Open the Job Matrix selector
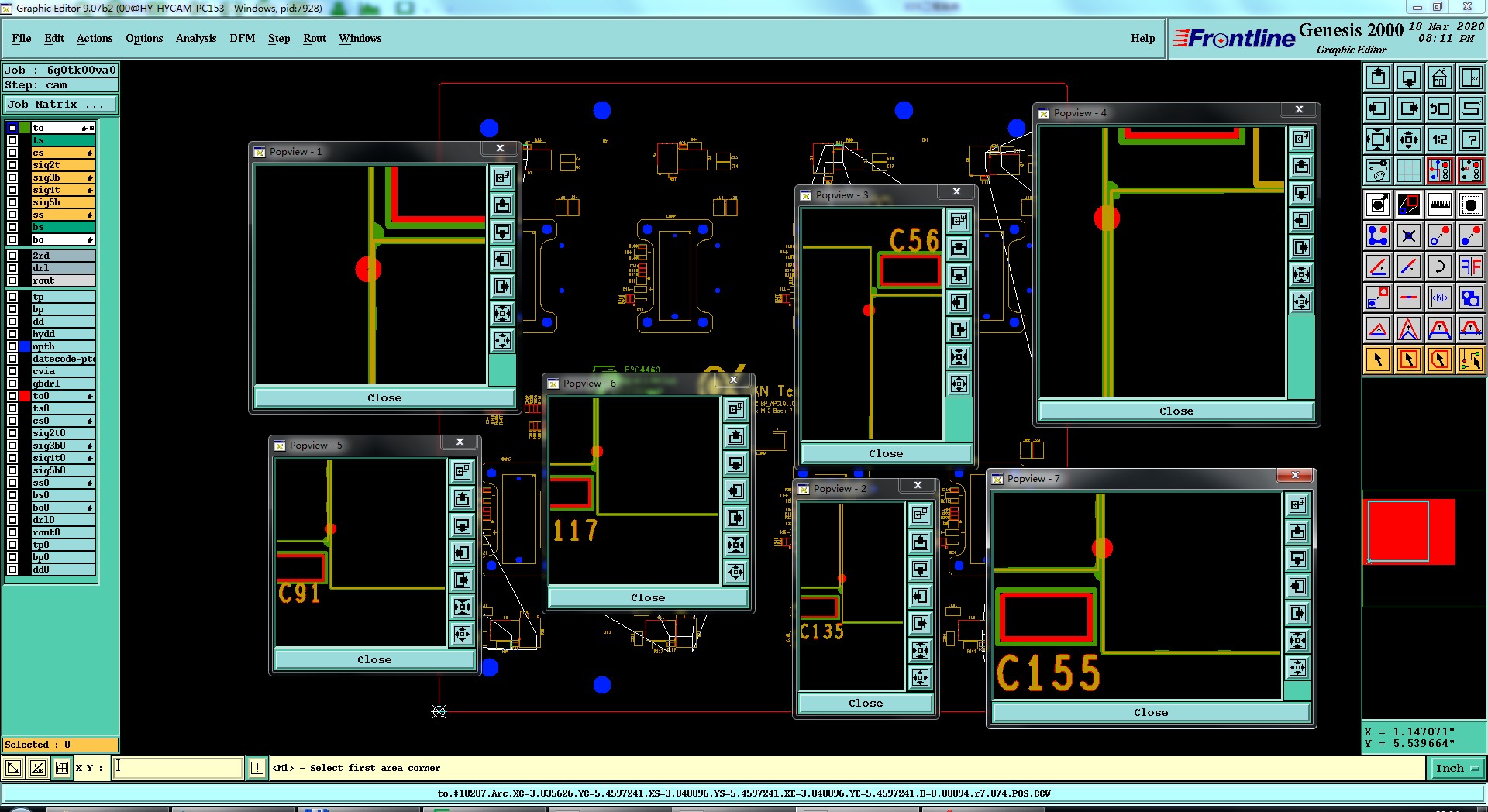The image size is (1488, 812). point(60,105)
